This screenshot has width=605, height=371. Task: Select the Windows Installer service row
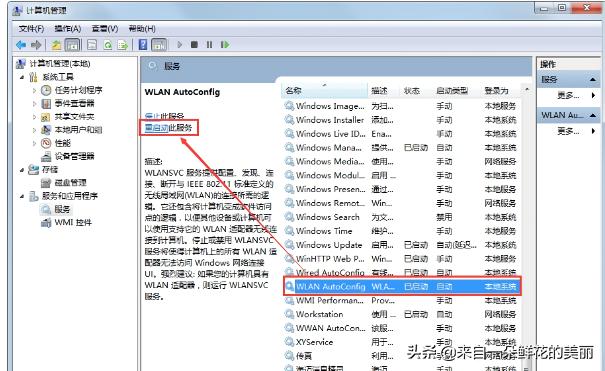[401, 120]
